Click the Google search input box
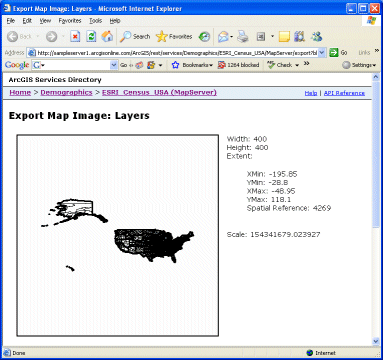 (x=75, y=65)
